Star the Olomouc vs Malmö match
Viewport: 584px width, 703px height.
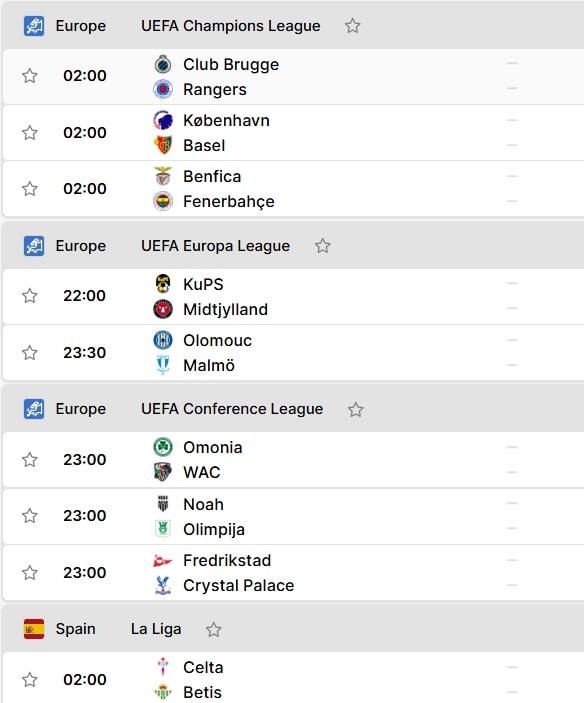click(30, 353)
